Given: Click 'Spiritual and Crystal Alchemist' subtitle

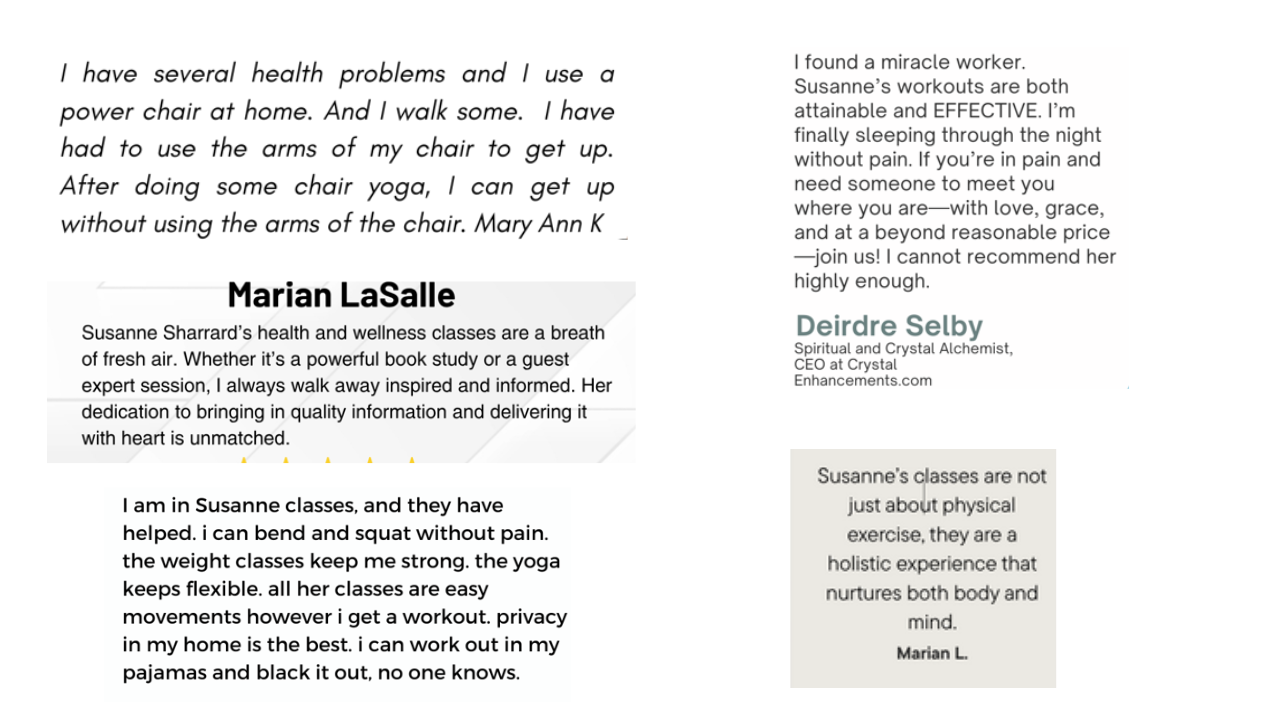Looking at the screenshot, I should coord(903,349).
